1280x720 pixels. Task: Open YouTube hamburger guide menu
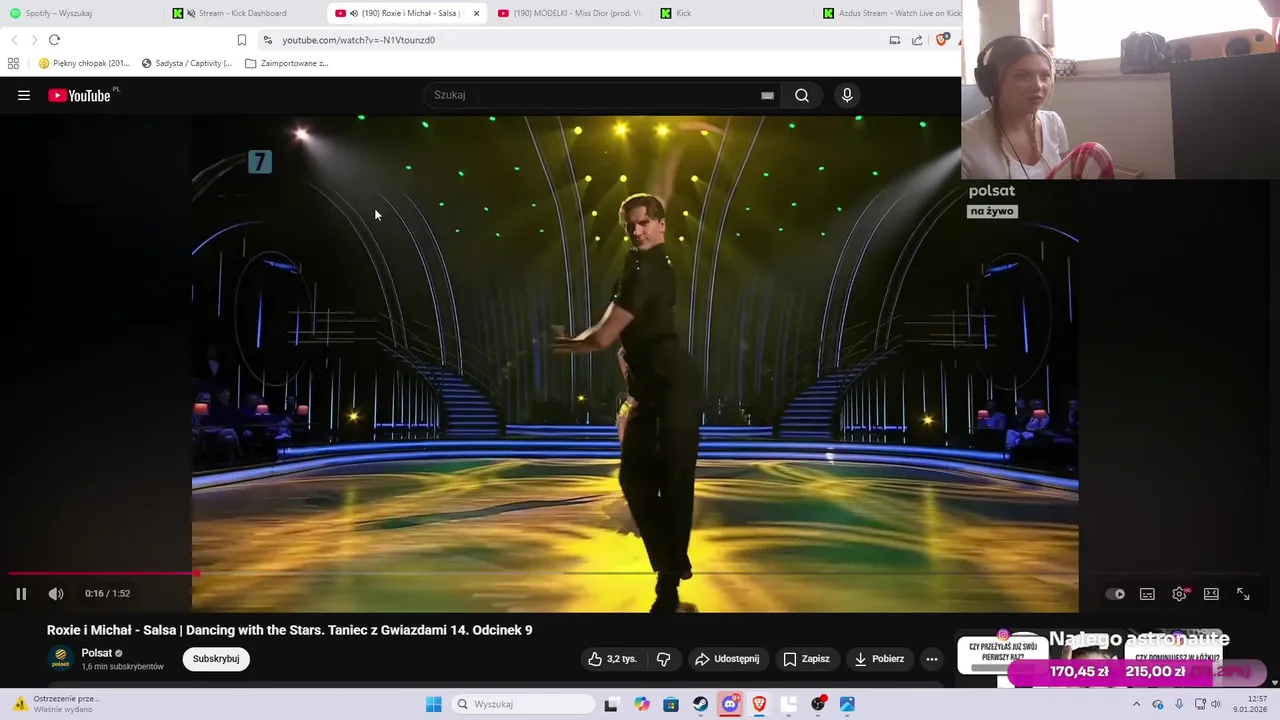pyautogui.click(x=24, y=95)
